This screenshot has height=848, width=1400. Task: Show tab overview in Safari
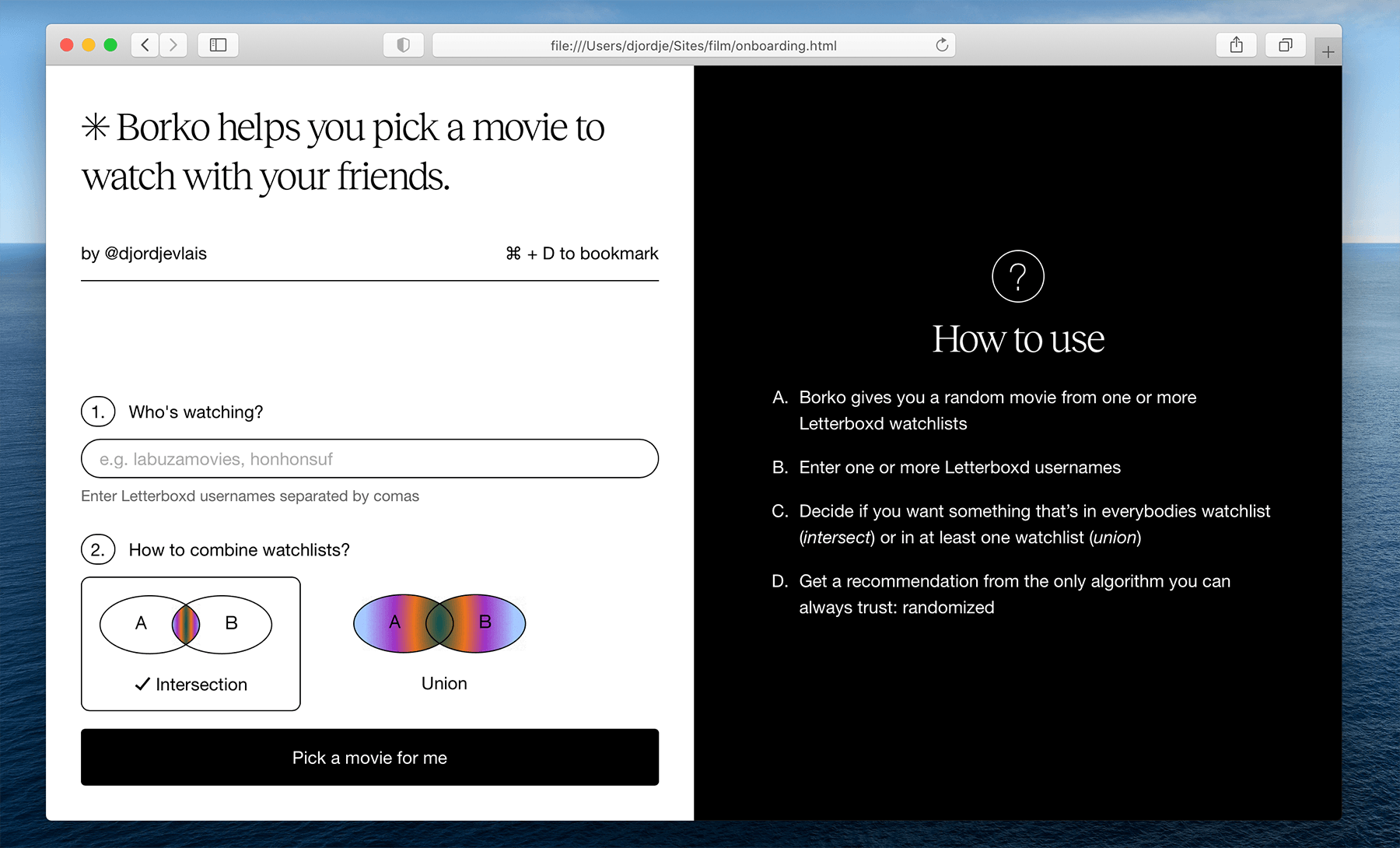point(1285,45)
